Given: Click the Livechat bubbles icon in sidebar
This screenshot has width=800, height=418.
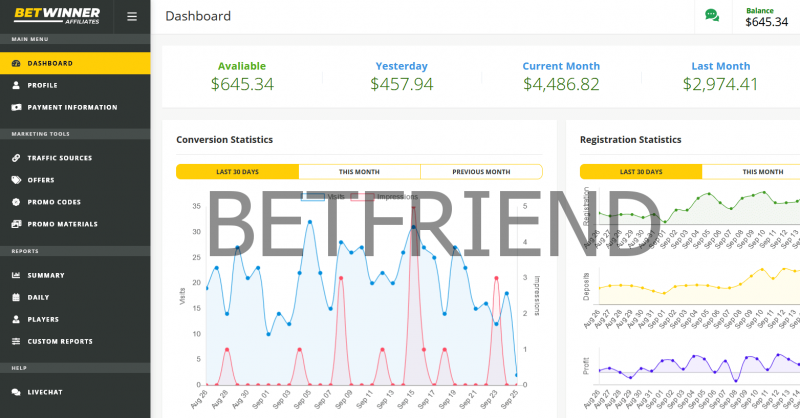Looking at the screenshot, I should [x=16, y=392].
